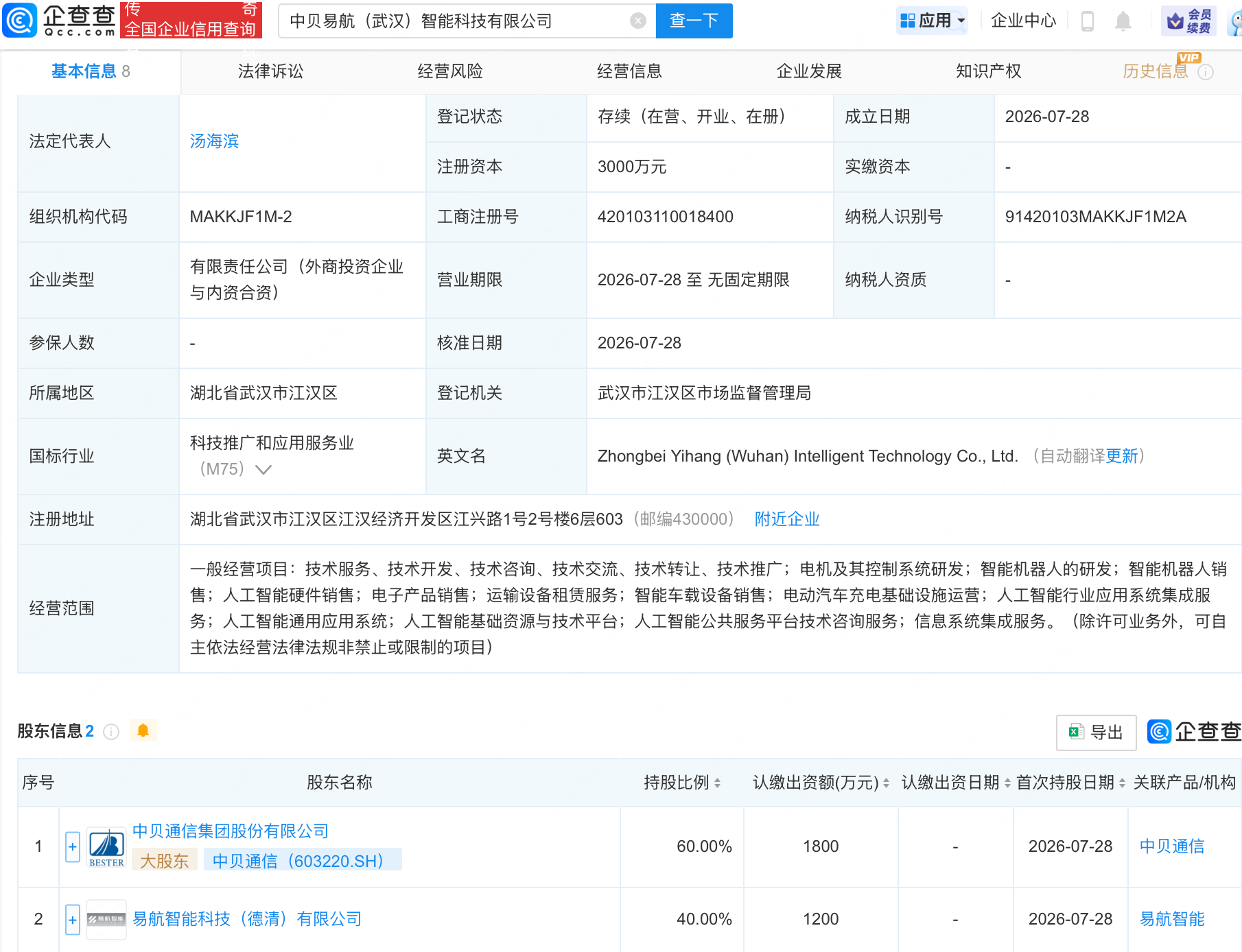Click the 易航智能 company logo thumbnail

click(106, 919)
